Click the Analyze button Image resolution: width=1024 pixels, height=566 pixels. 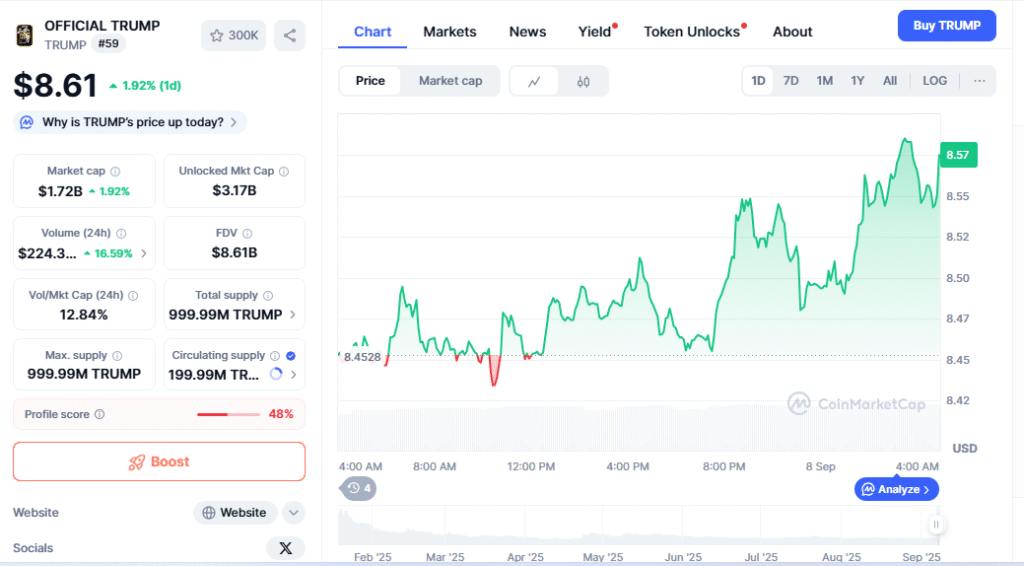pos(896,489)
